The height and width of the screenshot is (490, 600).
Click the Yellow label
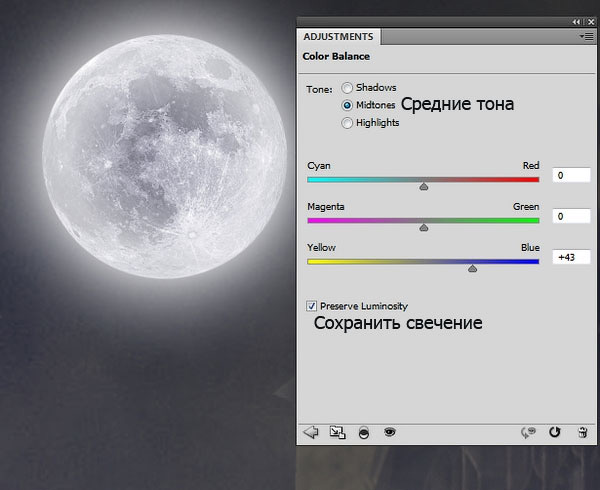[x=321, y=248]
